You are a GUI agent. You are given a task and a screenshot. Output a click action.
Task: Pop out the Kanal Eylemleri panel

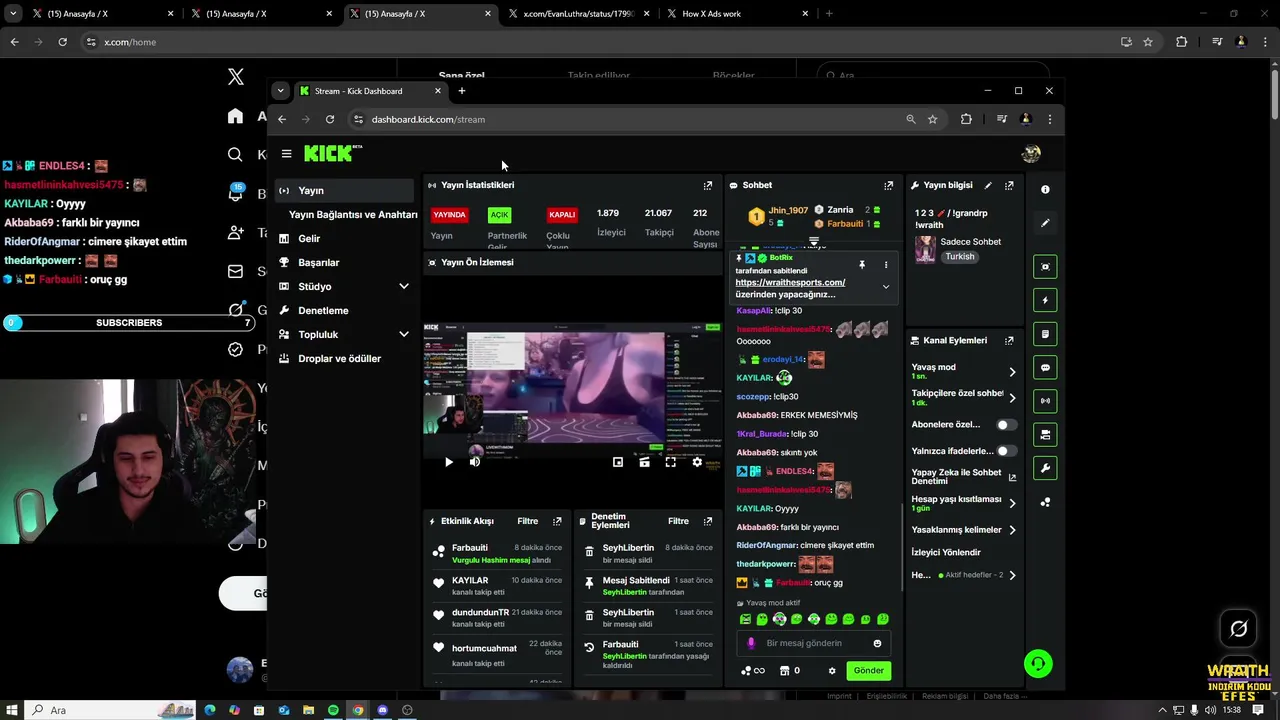pyautogui.click(x=1009, y=340)
